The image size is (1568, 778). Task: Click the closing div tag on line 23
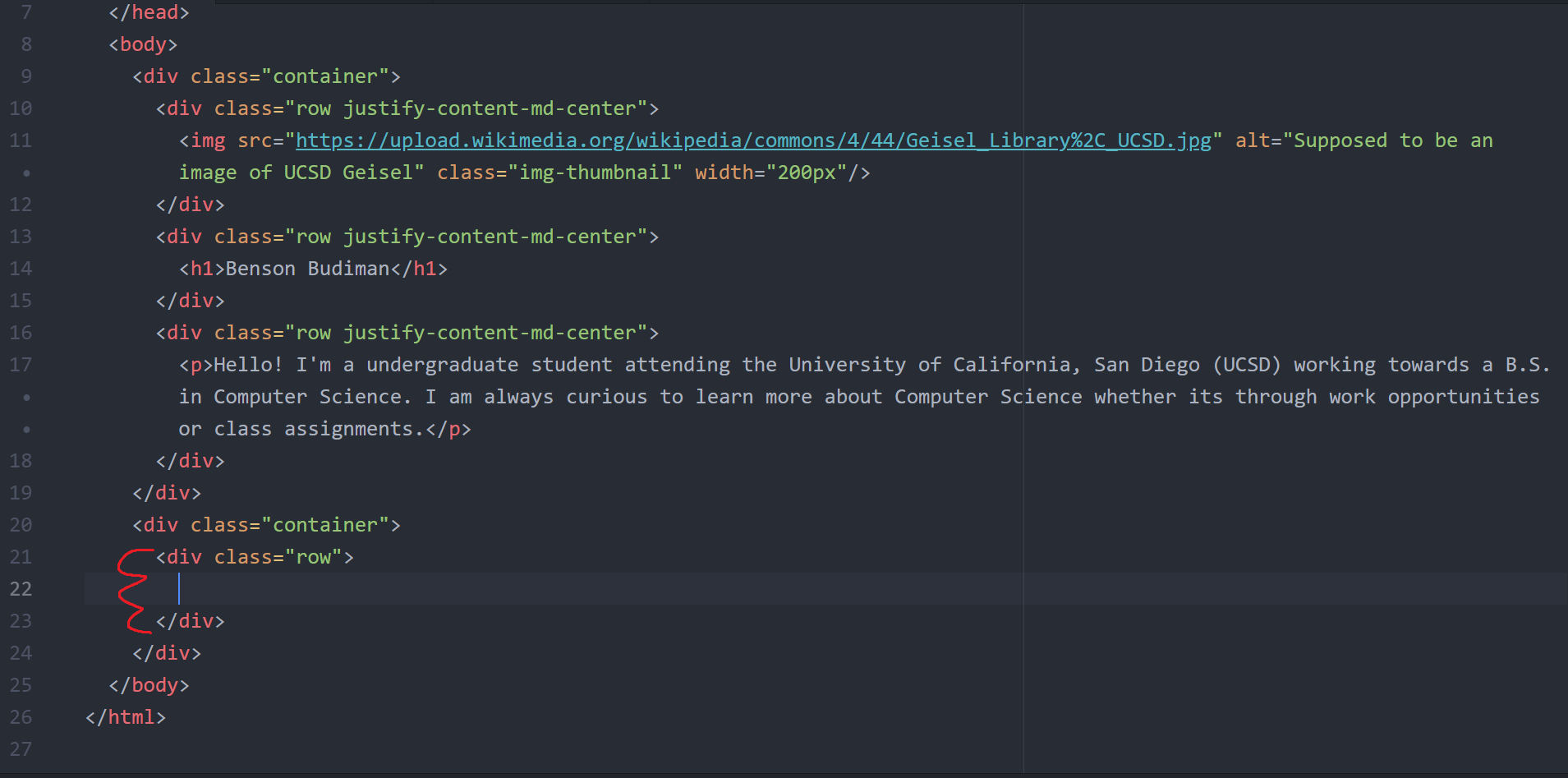190,621
